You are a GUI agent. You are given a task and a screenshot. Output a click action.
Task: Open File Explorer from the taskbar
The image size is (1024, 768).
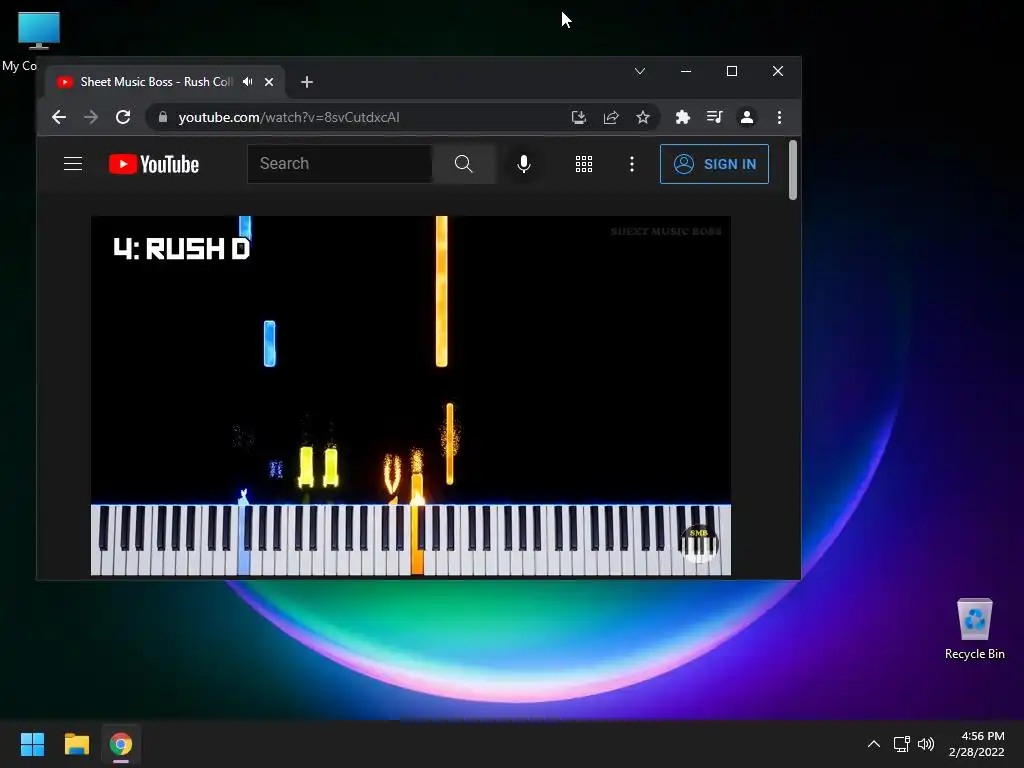(x=76, y=744)
